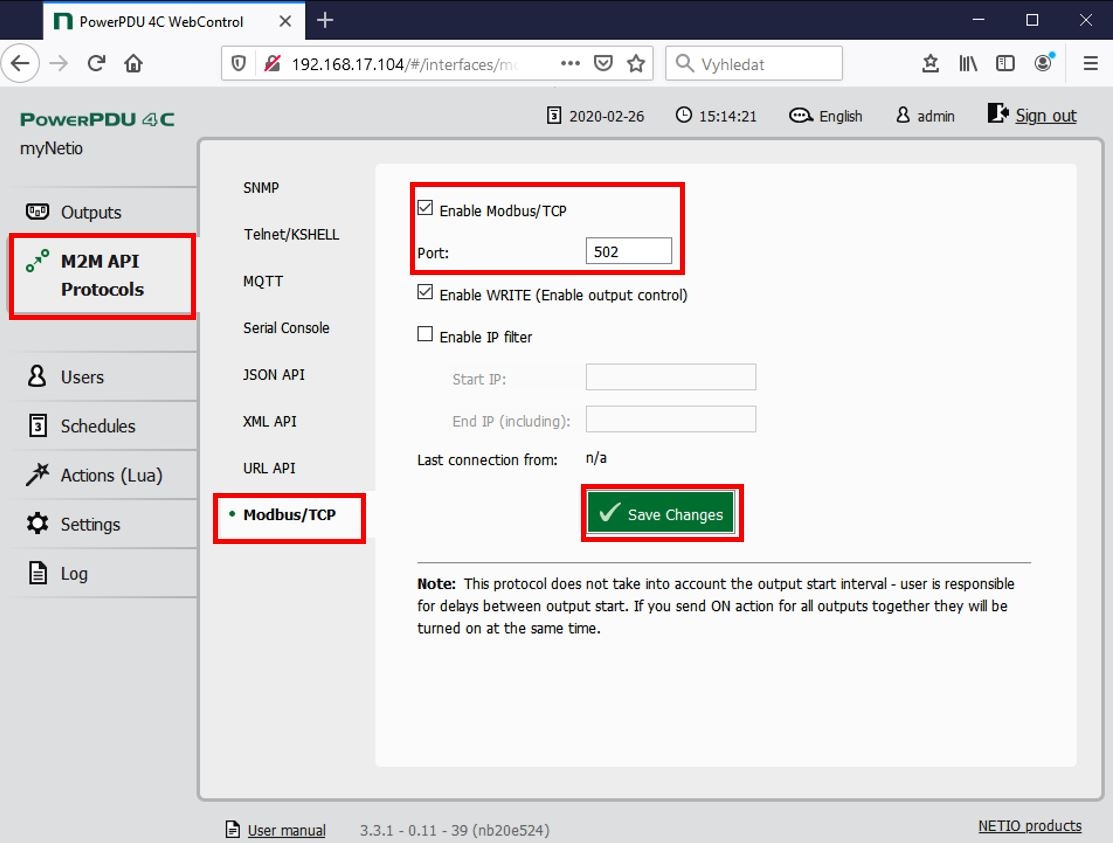Select the Telnet/KSHELL protocol tab
Screen dimensions: 1113x843
pyautogui.click(x=291, y=235)
